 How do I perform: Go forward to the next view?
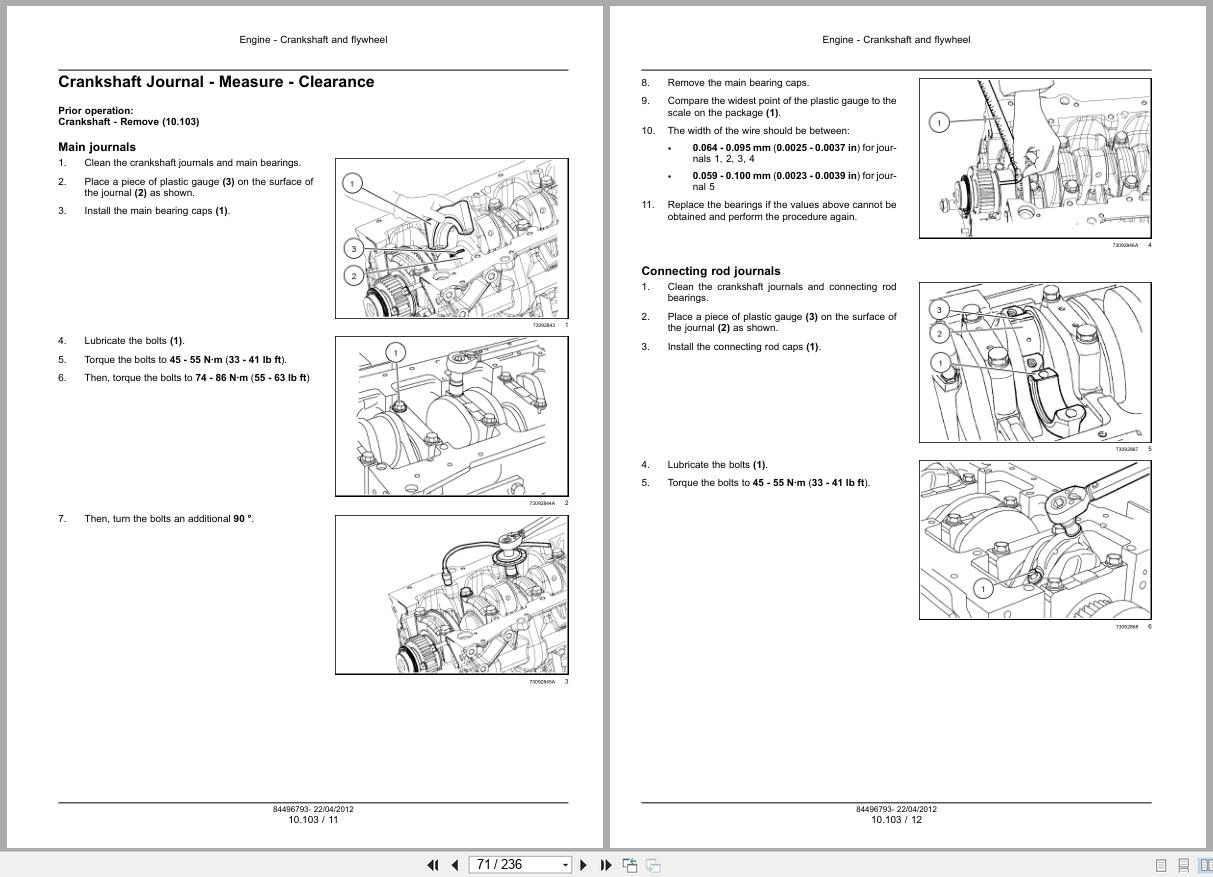[x=653, y=863]
